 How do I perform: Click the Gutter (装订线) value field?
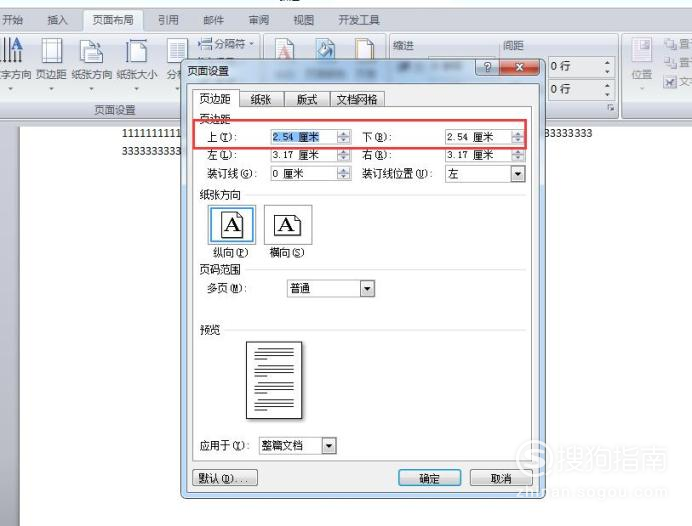click(x=304, y=173)
